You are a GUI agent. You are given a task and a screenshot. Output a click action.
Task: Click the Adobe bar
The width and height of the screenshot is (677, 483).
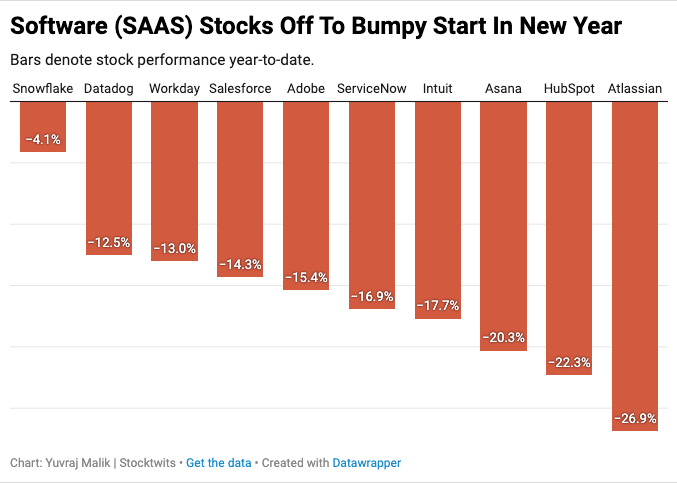[306, 190]
